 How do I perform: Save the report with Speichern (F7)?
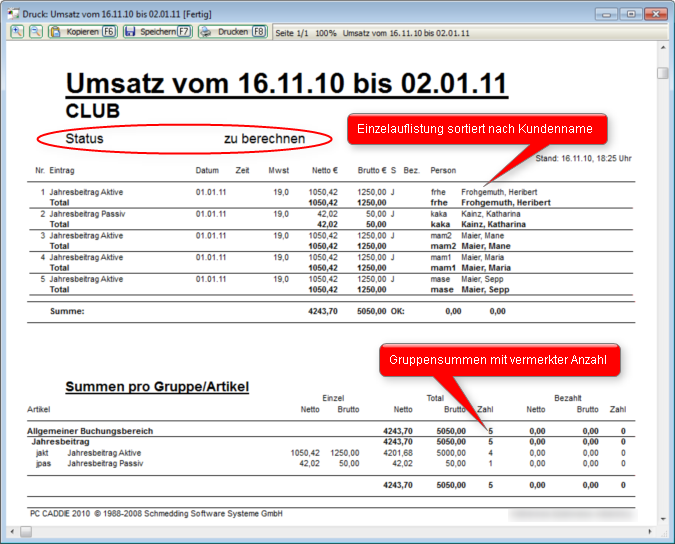click(x=157, y=32)
